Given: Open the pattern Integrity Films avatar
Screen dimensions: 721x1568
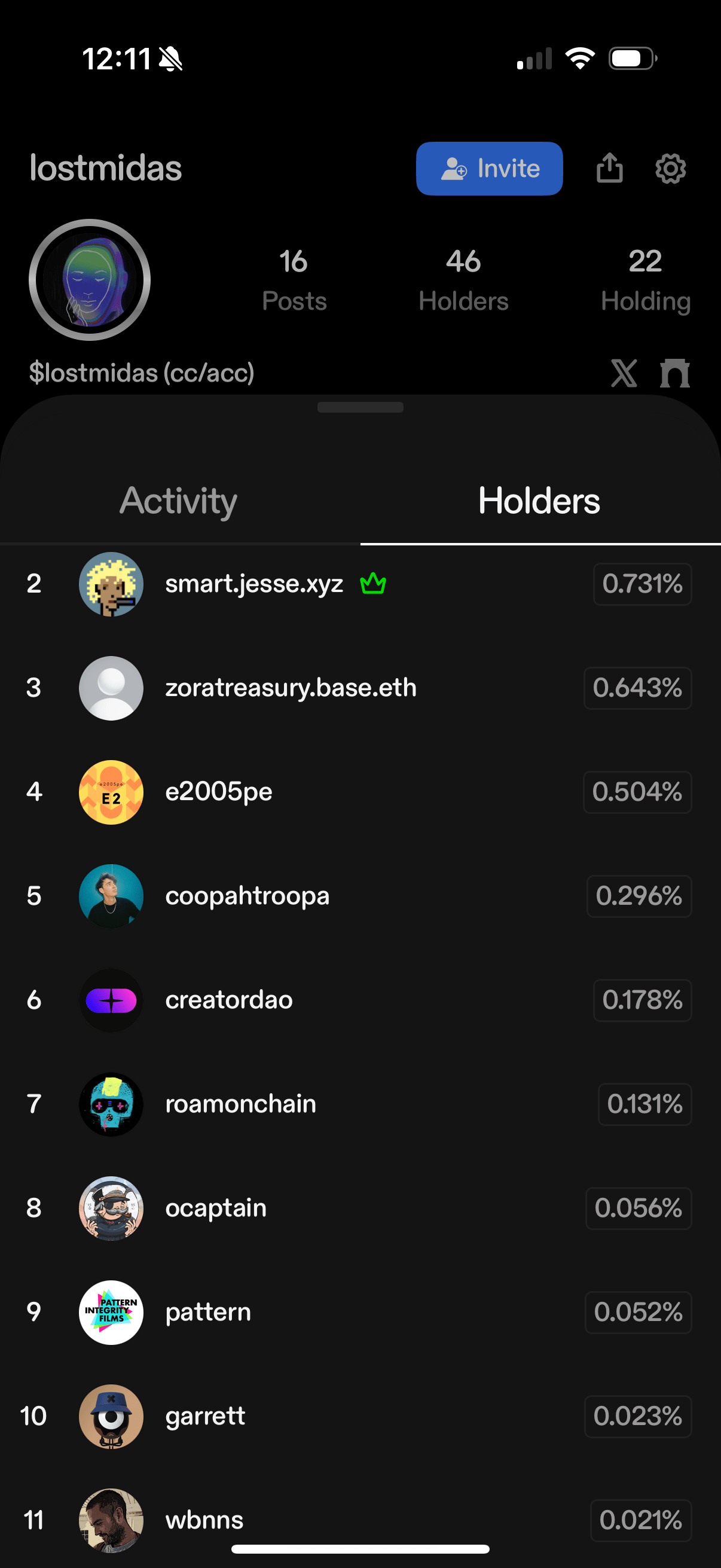Looking at the screenshot, I should [111, 1312].
